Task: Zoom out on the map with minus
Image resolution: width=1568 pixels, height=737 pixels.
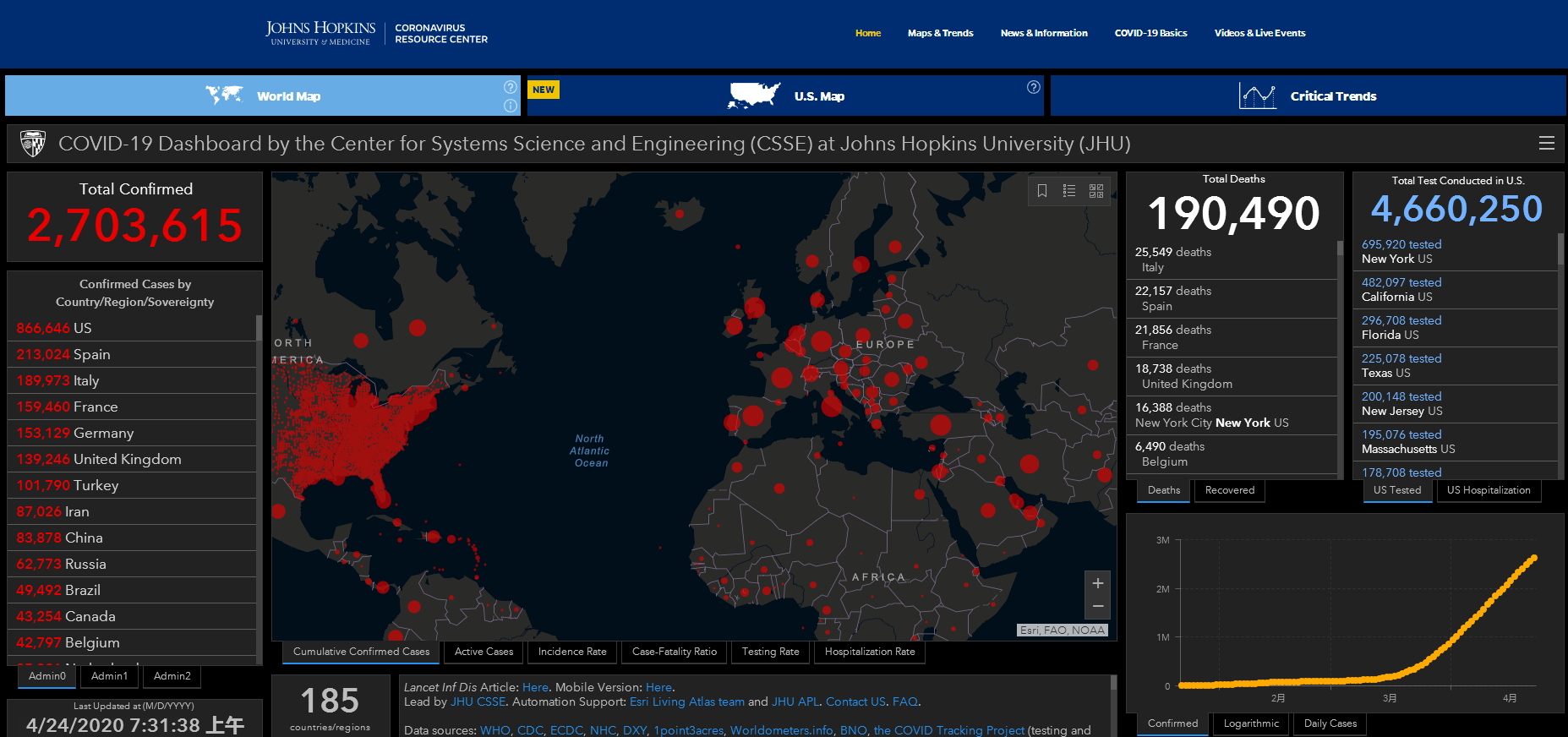Action: 1097,606
